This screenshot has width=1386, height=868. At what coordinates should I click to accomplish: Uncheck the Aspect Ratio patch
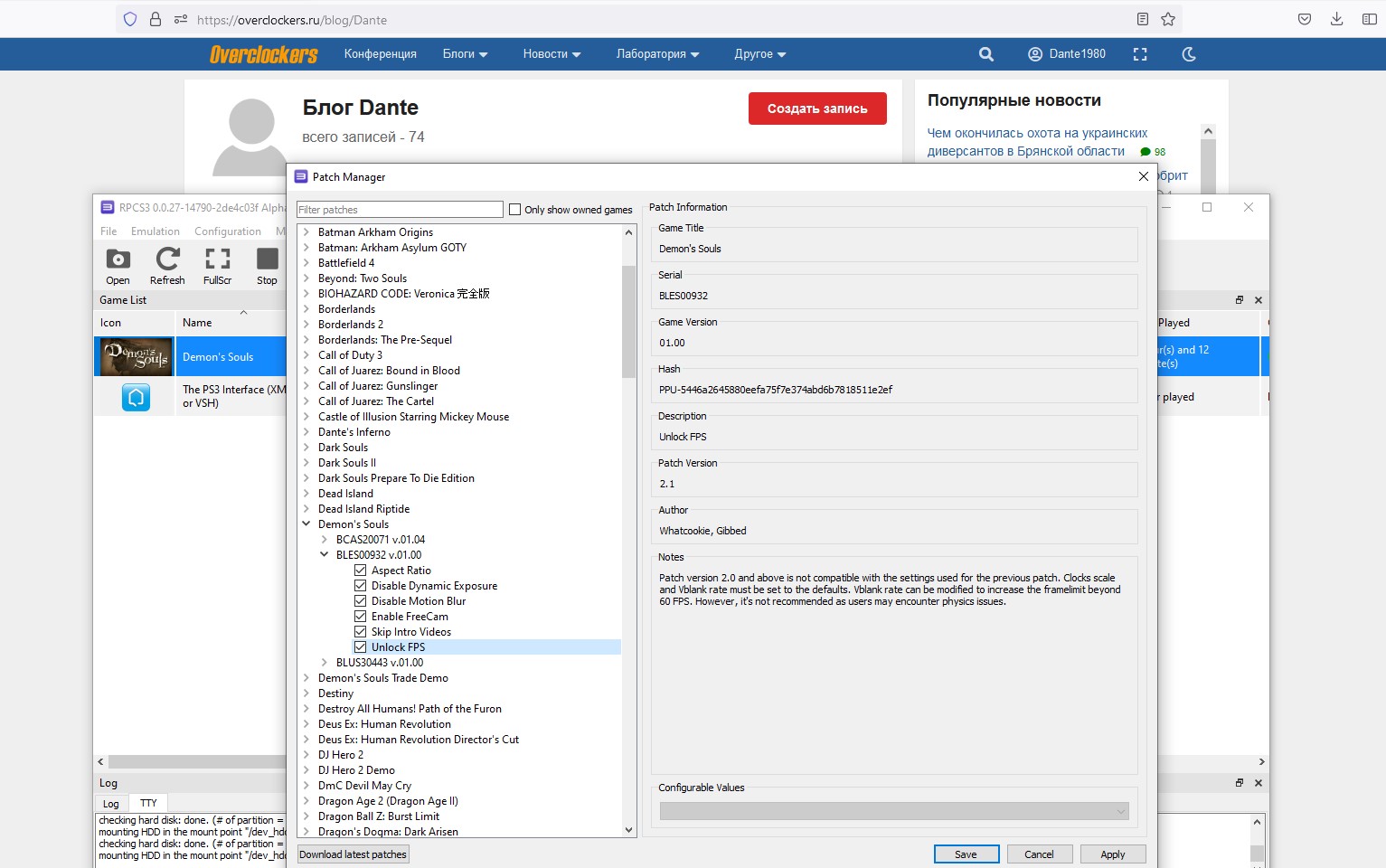(361, 571)
